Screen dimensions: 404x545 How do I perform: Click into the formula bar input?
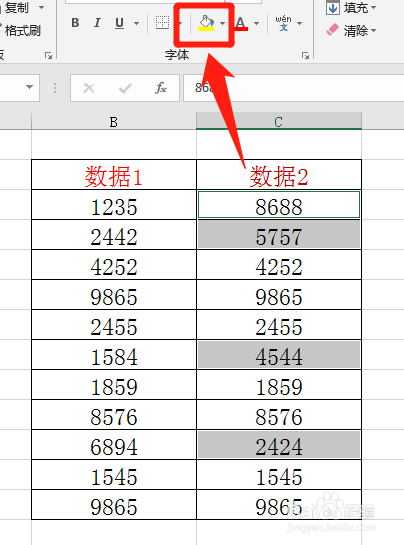(x=293, y=88)
